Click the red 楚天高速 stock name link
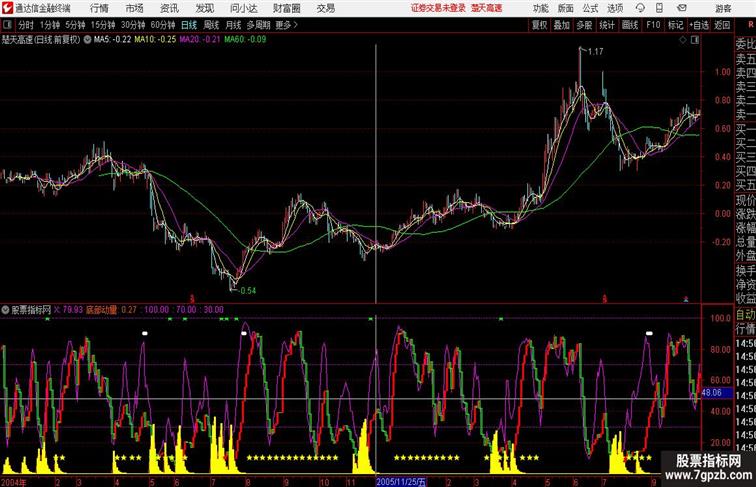 [486, 8]
